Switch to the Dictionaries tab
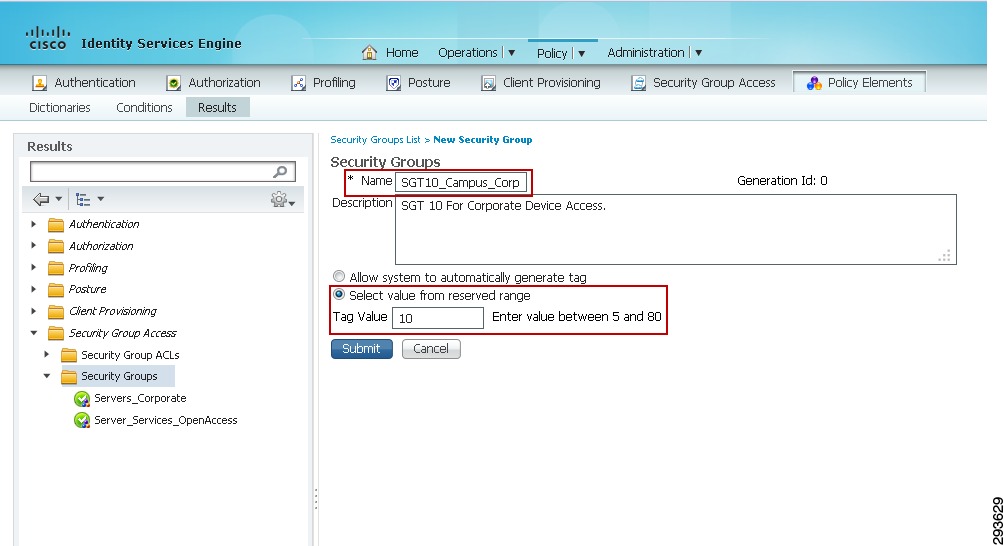This screenshot has height=546, width=1004. (60, 108)
